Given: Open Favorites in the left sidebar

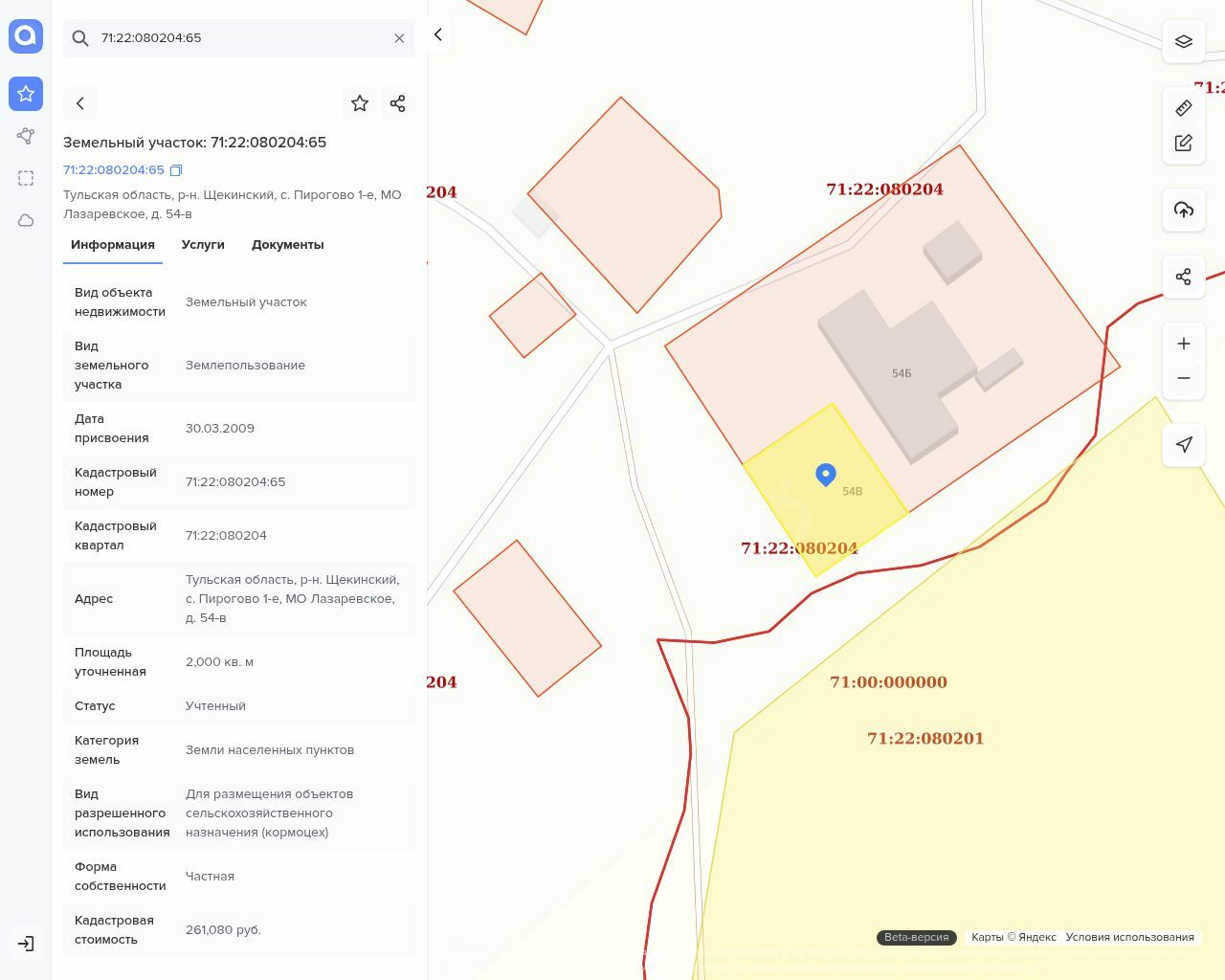Looking at the screenshot, I should 26,94.
